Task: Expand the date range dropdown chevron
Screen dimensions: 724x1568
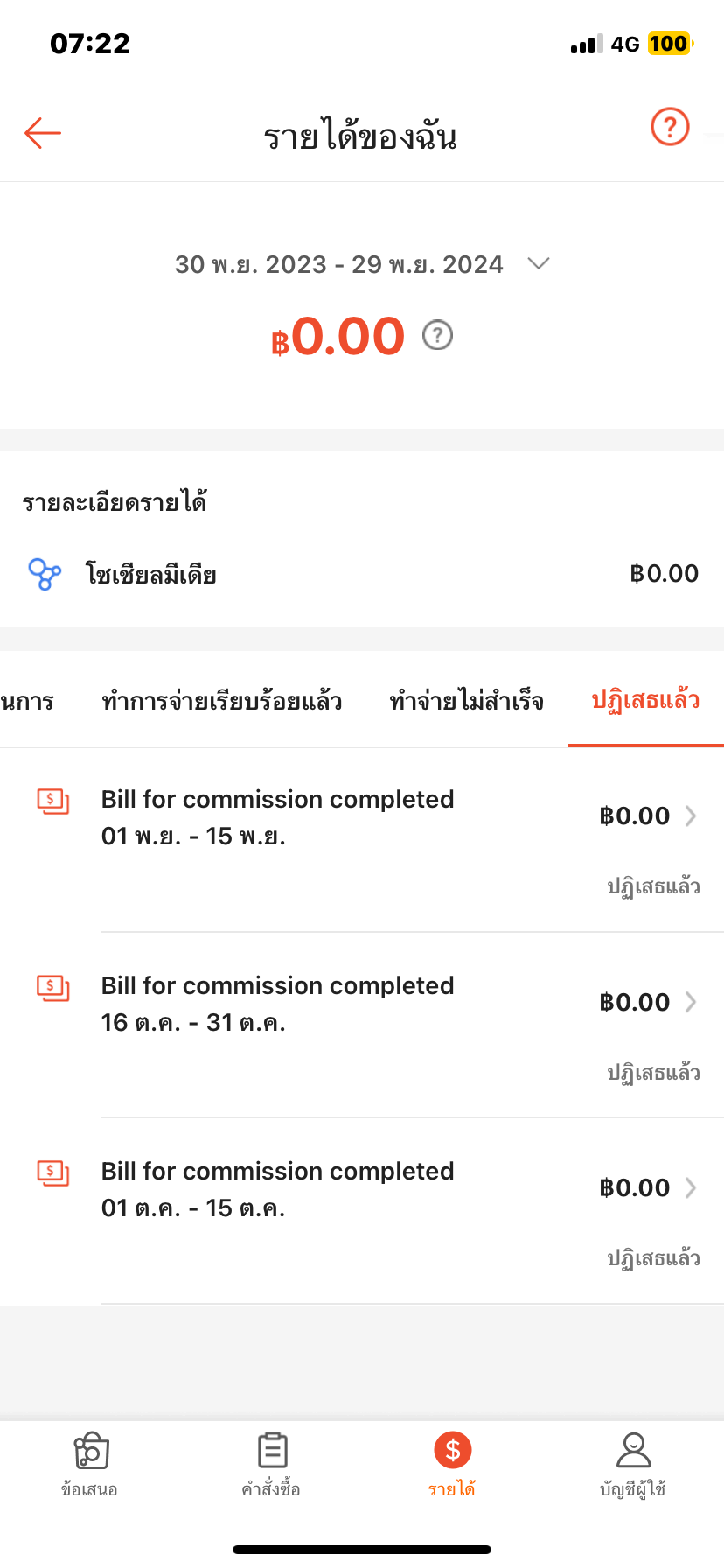Action: (539, 263)
